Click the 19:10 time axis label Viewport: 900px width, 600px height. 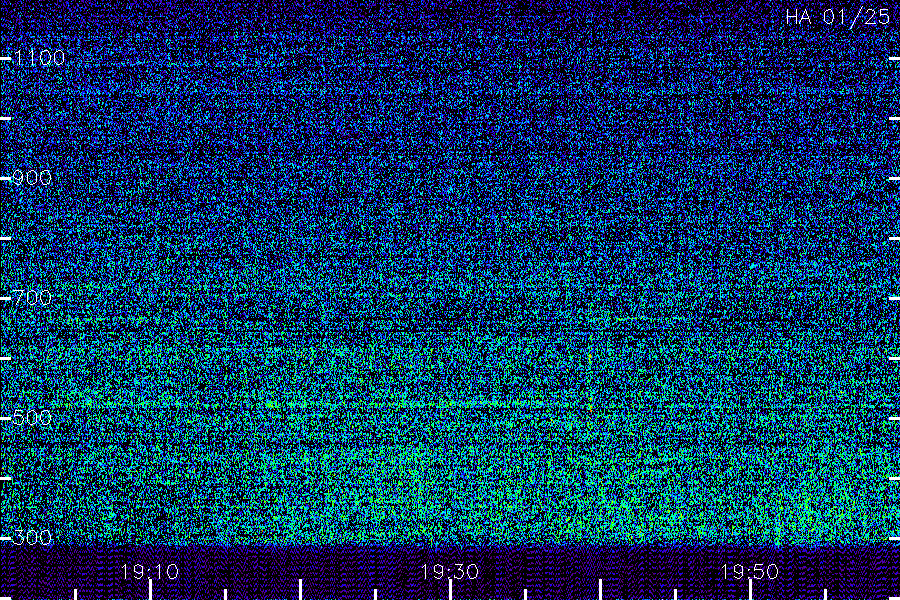150,572
